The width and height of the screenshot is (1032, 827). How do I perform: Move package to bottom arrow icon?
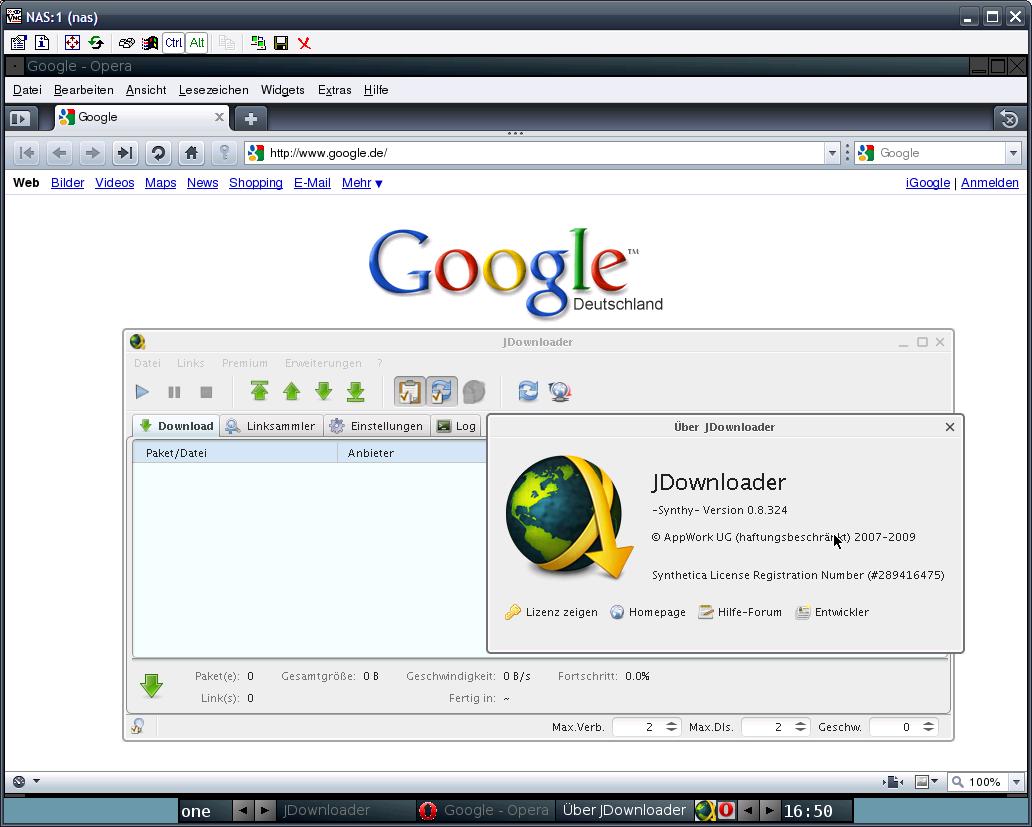355,391
